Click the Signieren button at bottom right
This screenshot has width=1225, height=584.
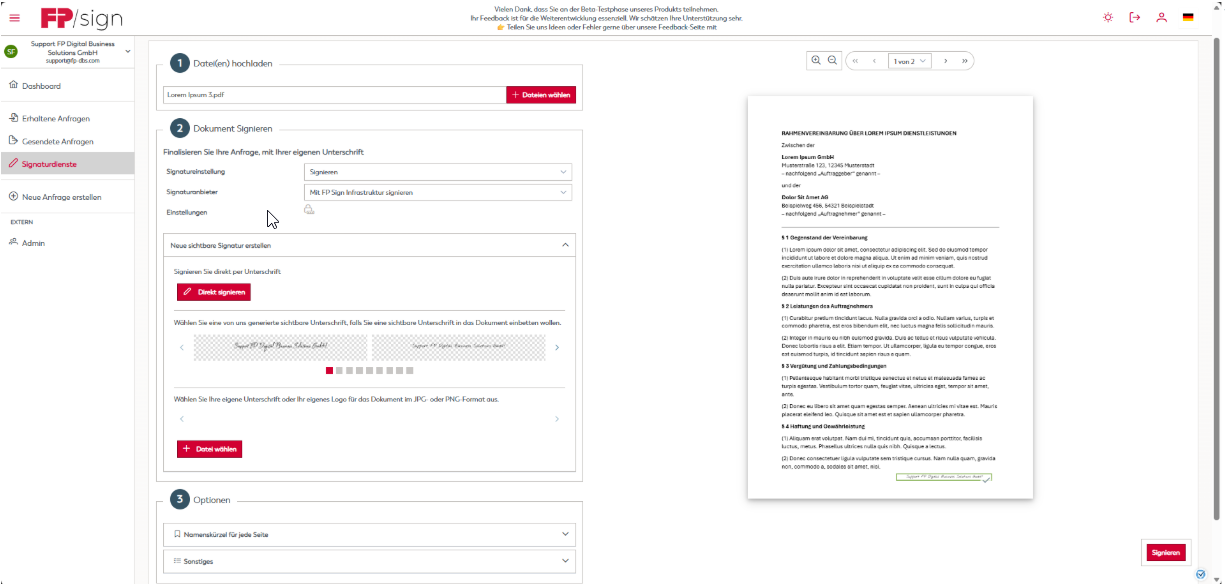[1165, 552]
